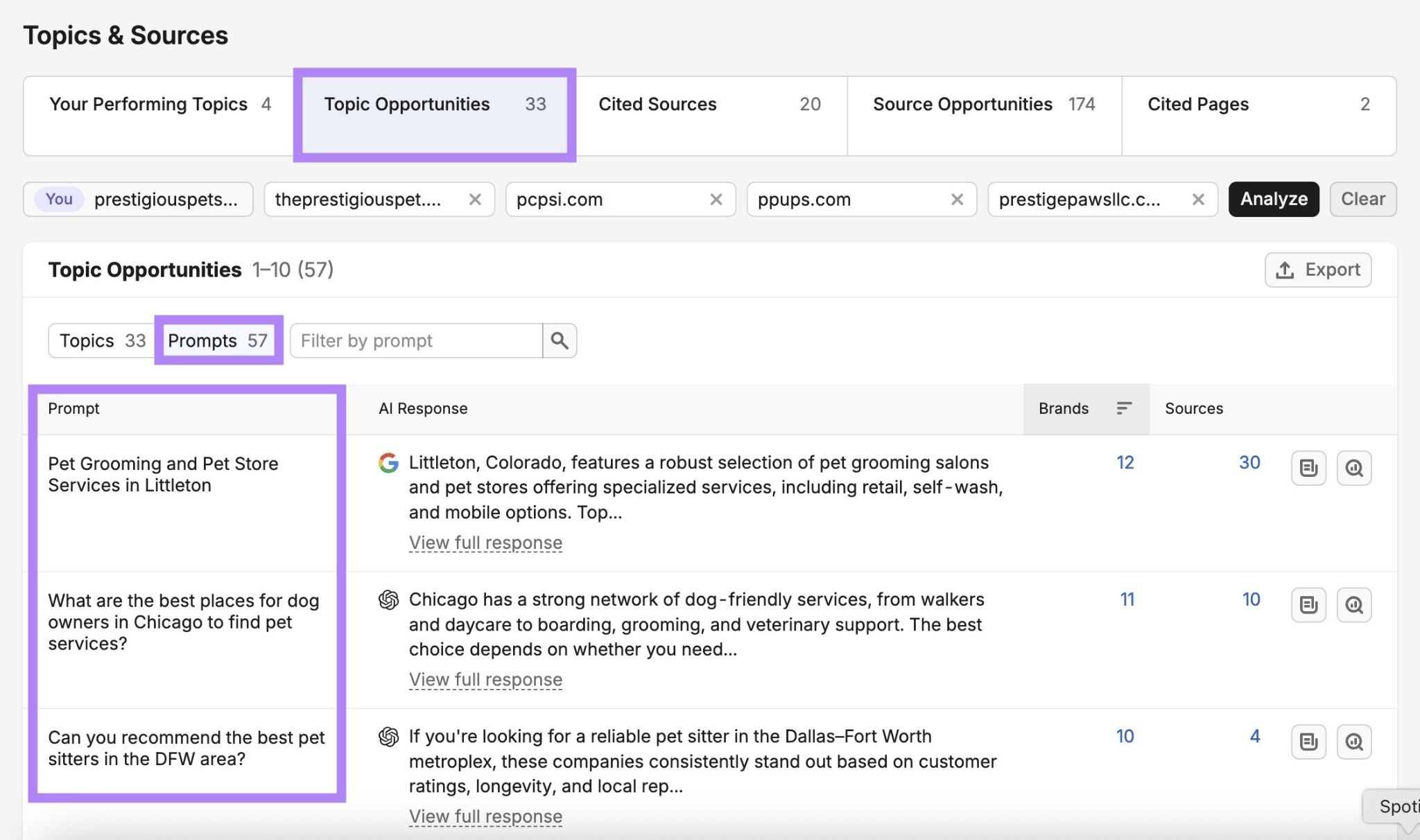Select prompt about dog owners in Chicago
Viewport: 1420px width, 840px height.
click(x=184, y=622)
